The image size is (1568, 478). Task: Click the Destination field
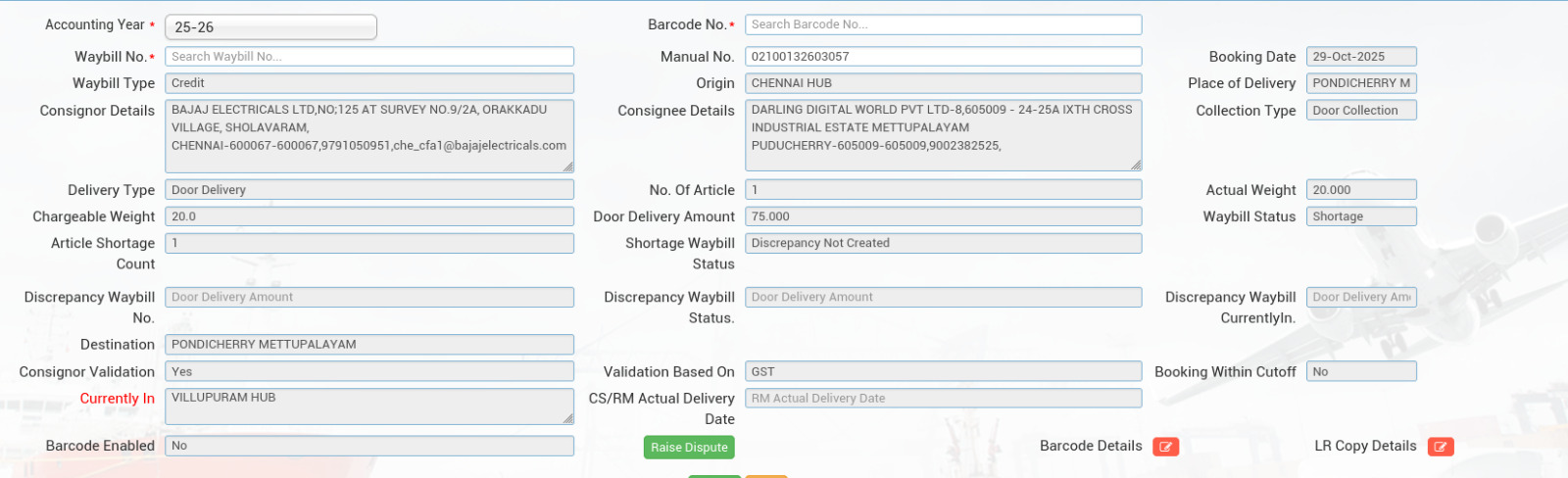tap(368, 345)
